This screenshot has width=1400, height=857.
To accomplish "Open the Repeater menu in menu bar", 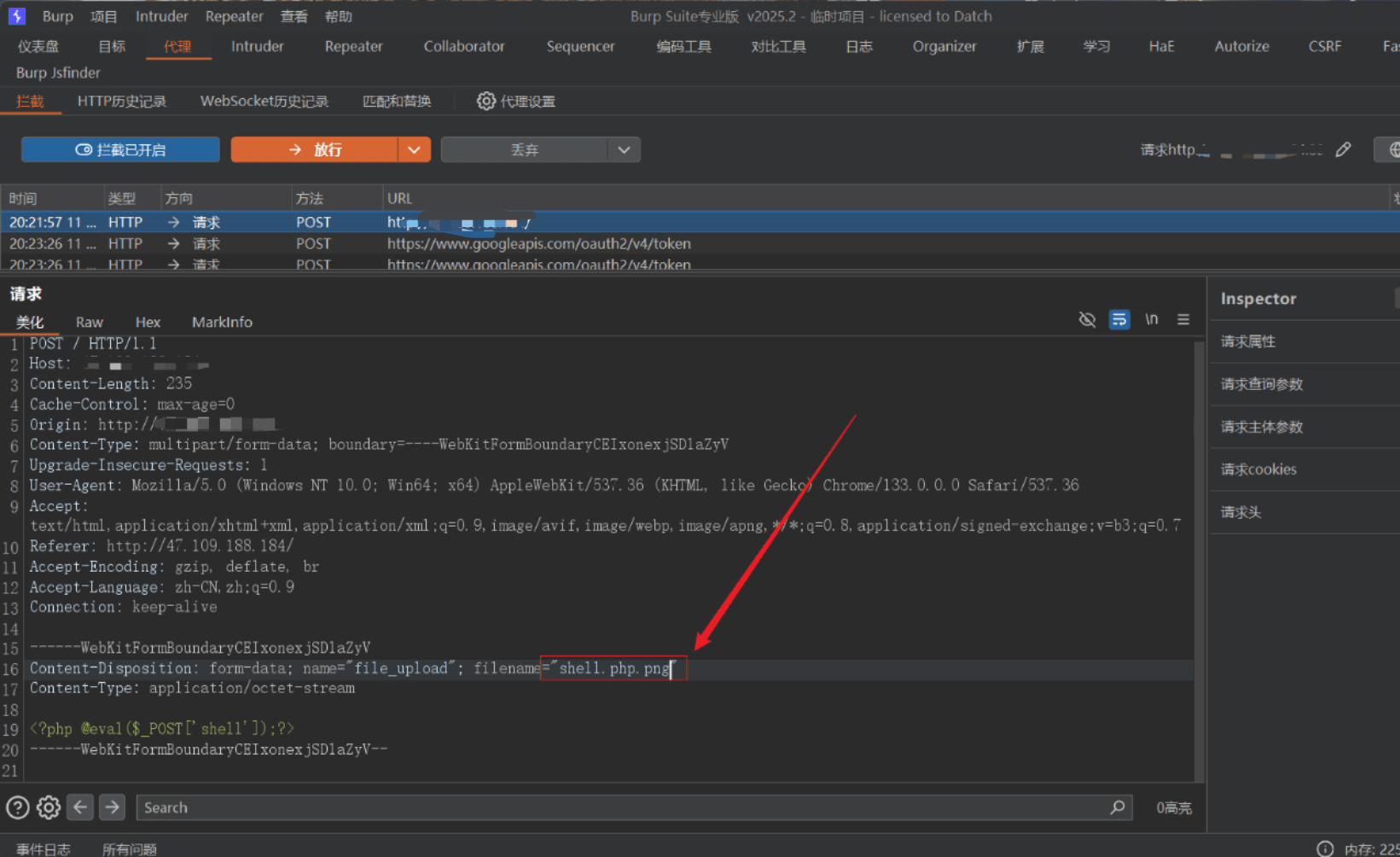I will pos(234,16).
